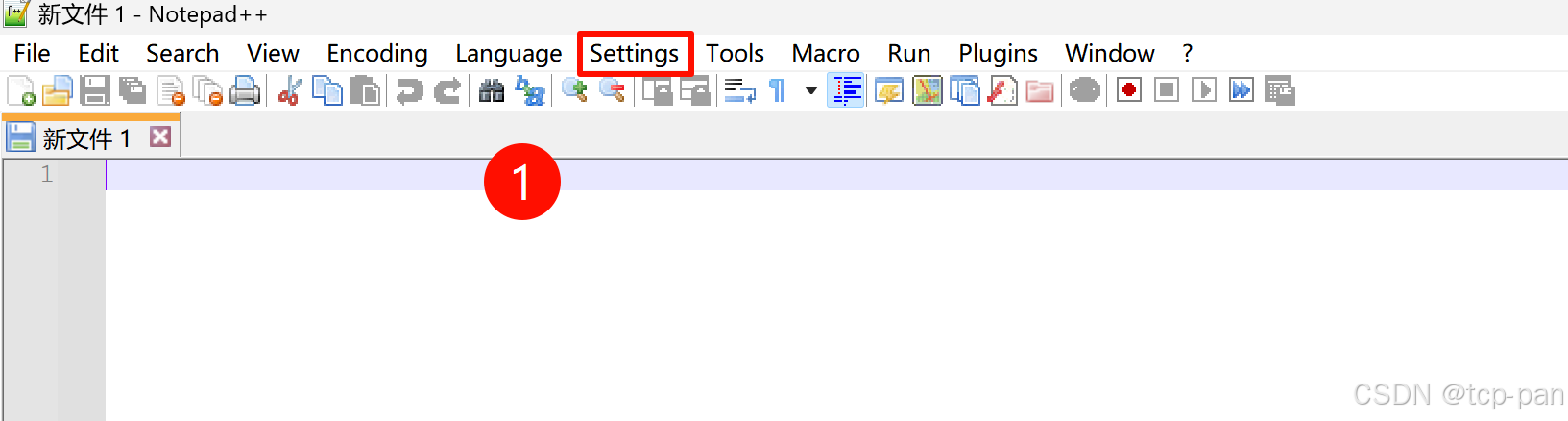Open the Tools menu
1568x421 pixels.
(736, 54)
